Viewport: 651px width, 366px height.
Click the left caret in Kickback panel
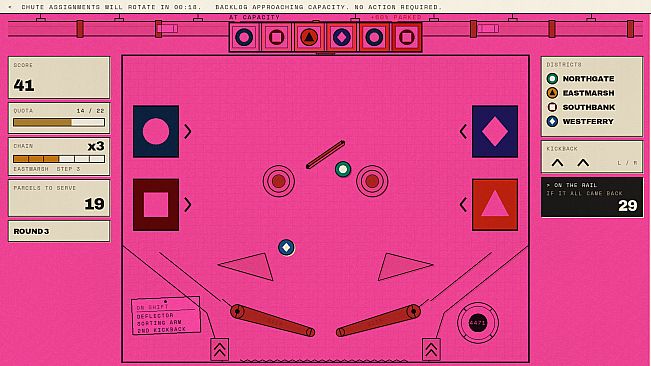[x=557, y=163]
